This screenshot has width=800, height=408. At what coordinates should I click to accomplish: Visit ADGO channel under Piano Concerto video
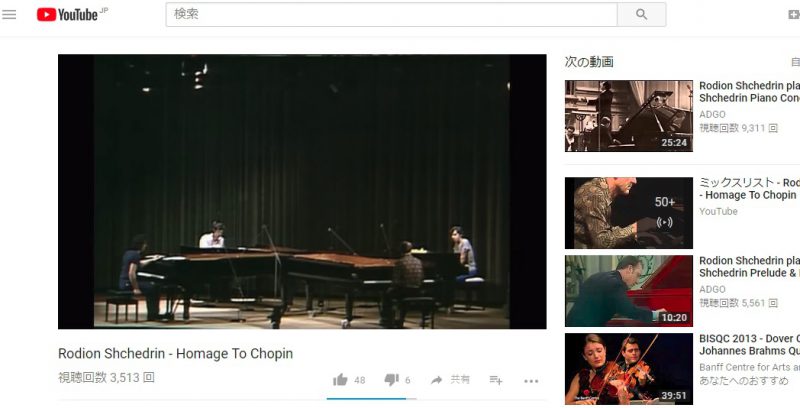point(712,114)
